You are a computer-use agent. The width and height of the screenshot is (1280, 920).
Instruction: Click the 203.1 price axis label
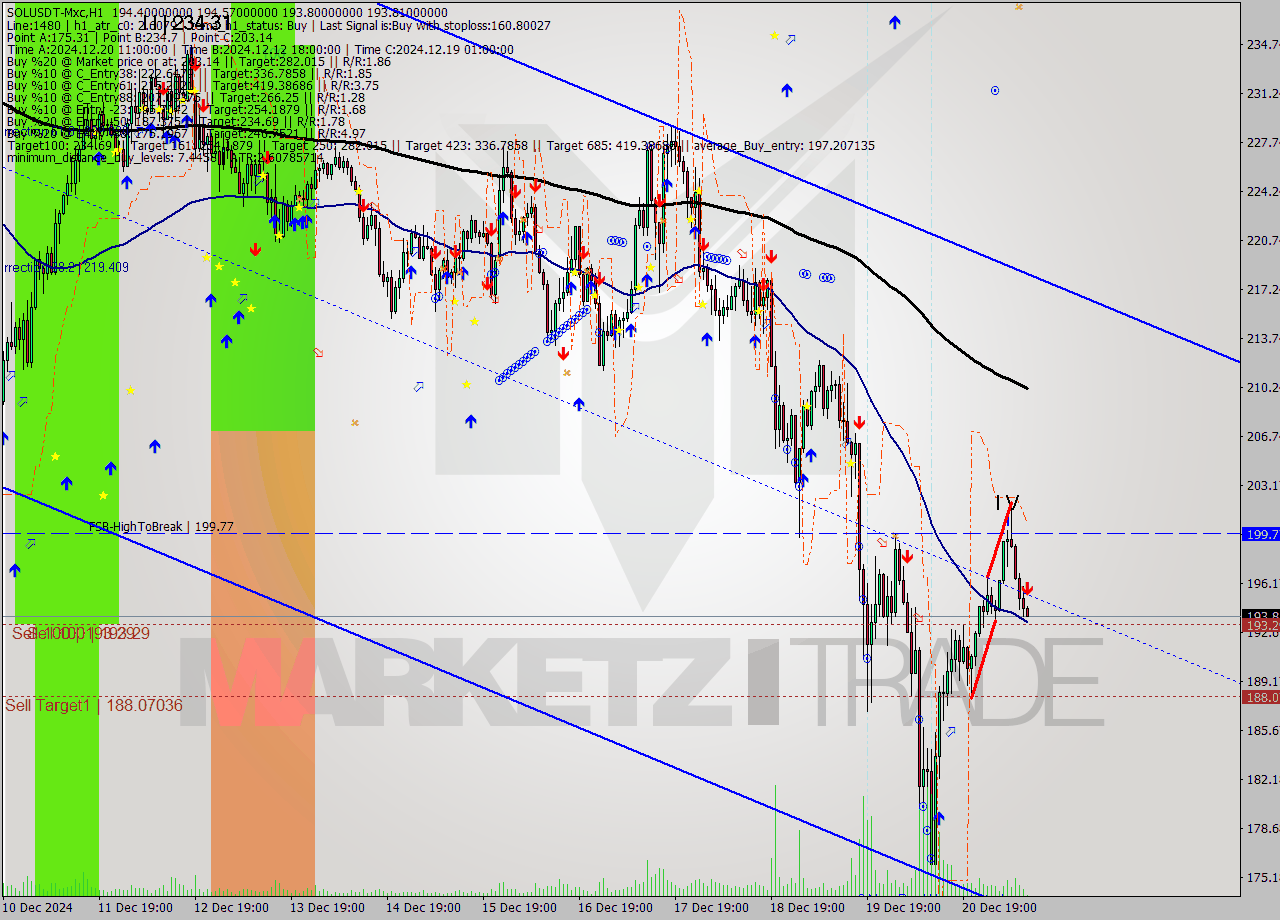click(1263, 485)
